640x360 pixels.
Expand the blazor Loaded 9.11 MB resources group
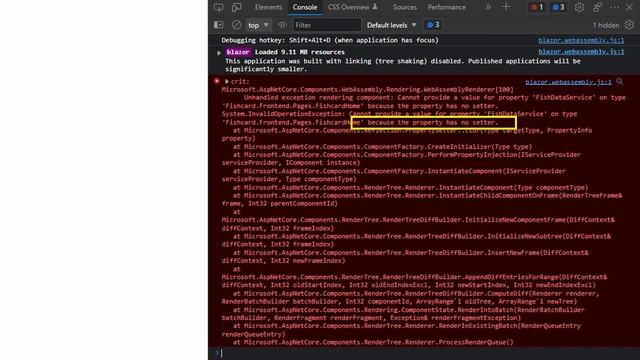point(219,53)
